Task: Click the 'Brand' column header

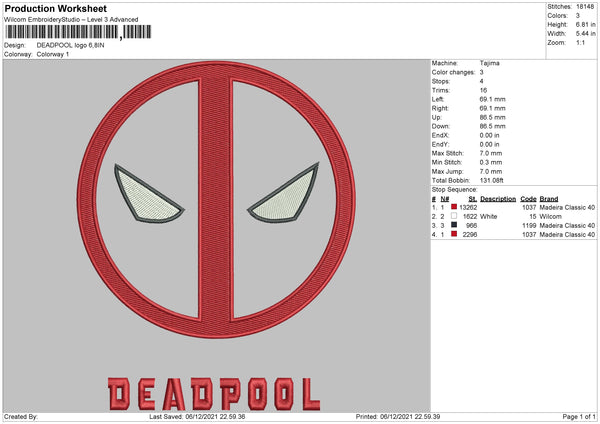Action: coord(549,199)
